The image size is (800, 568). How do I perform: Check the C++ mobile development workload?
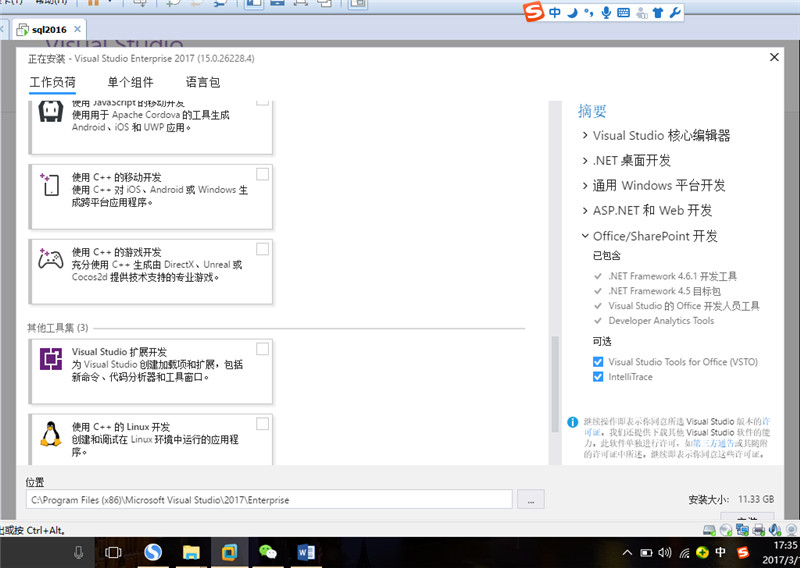click(262, 175)
